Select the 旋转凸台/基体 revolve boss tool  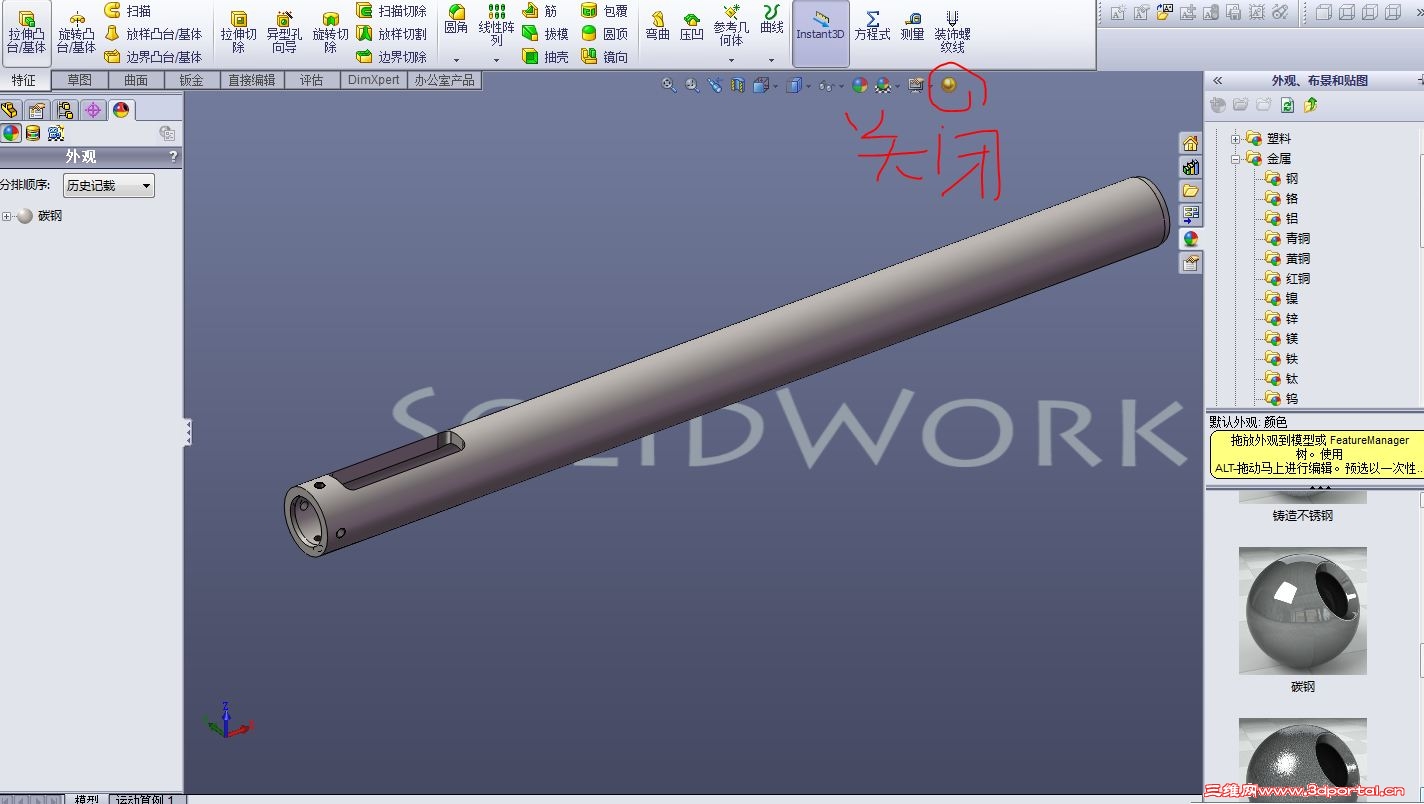[76, 33]
